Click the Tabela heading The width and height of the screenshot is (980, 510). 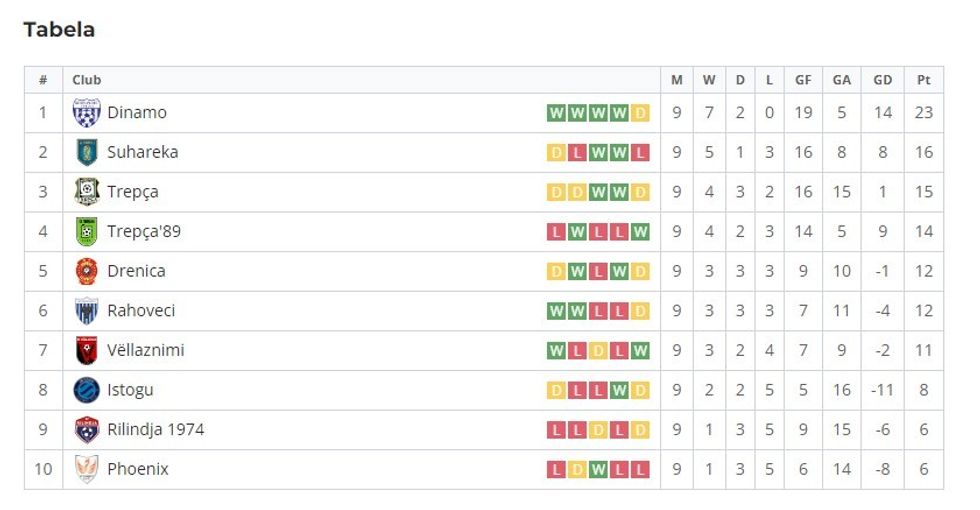(x=59, y=30)
